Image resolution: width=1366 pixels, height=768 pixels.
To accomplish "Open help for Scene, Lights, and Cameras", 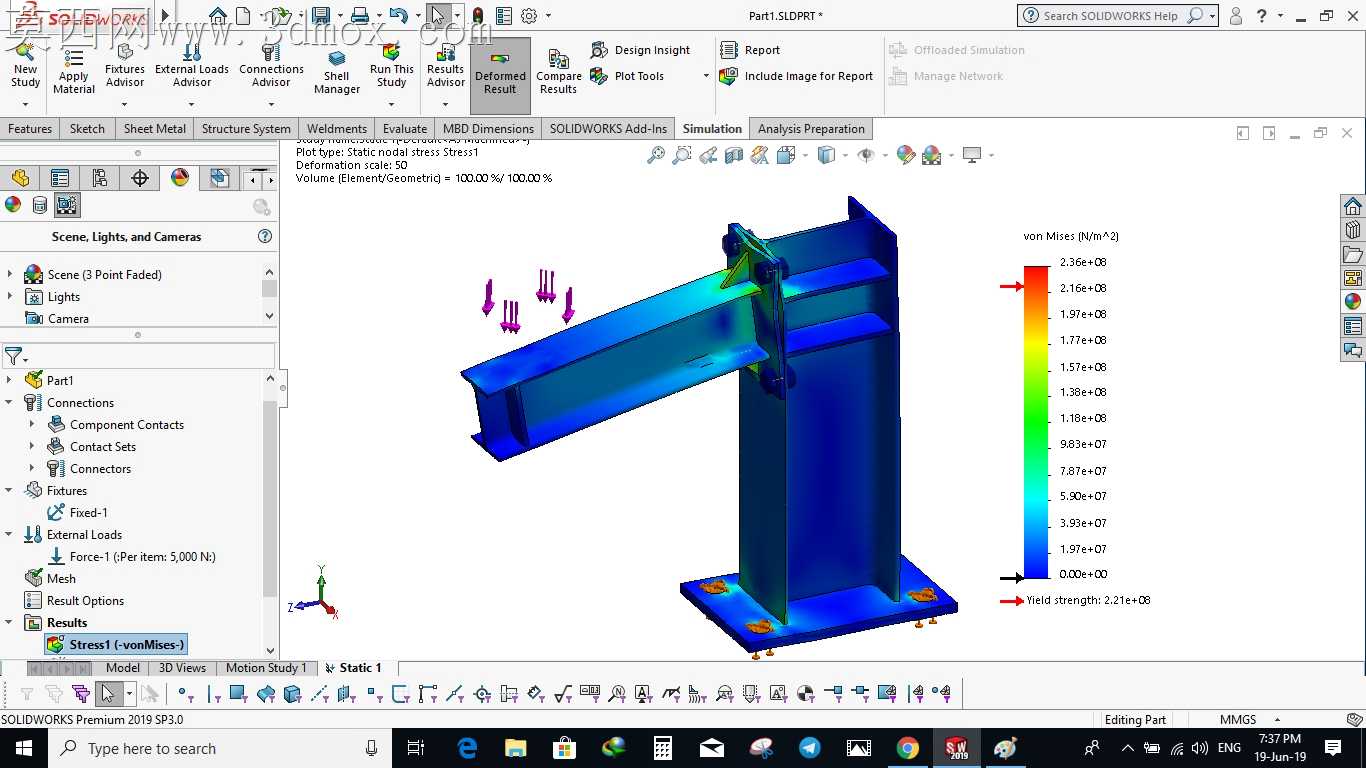I will coord(265,236).
